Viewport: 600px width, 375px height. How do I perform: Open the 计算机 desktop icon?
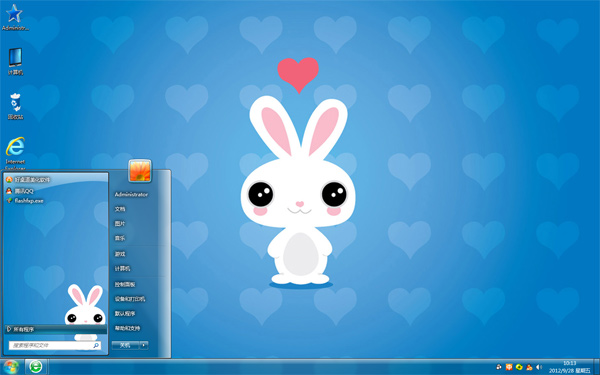tap(15, 61)
